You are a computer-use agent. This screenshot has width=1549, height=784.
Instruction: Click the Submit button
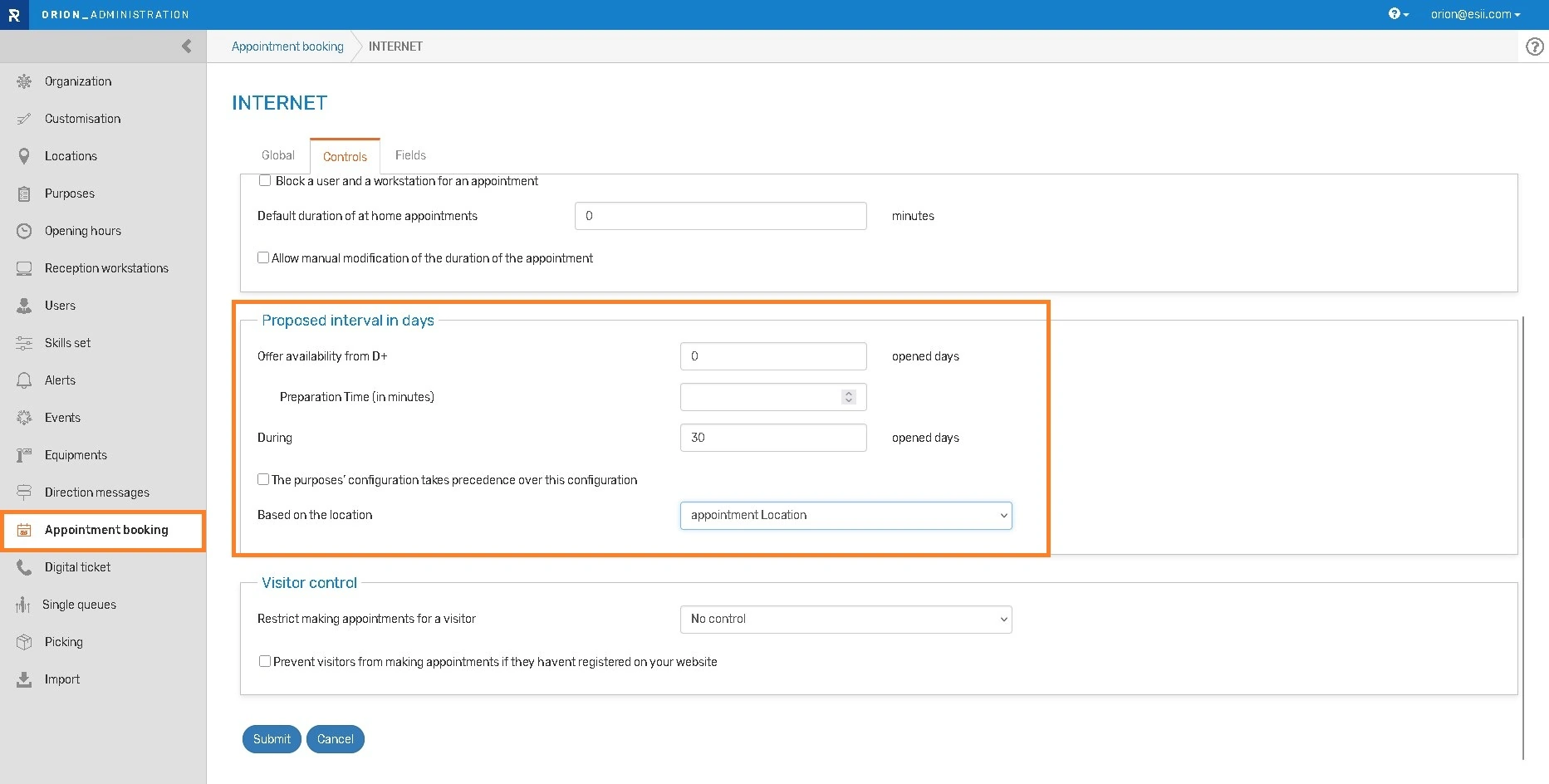(272, 739)
